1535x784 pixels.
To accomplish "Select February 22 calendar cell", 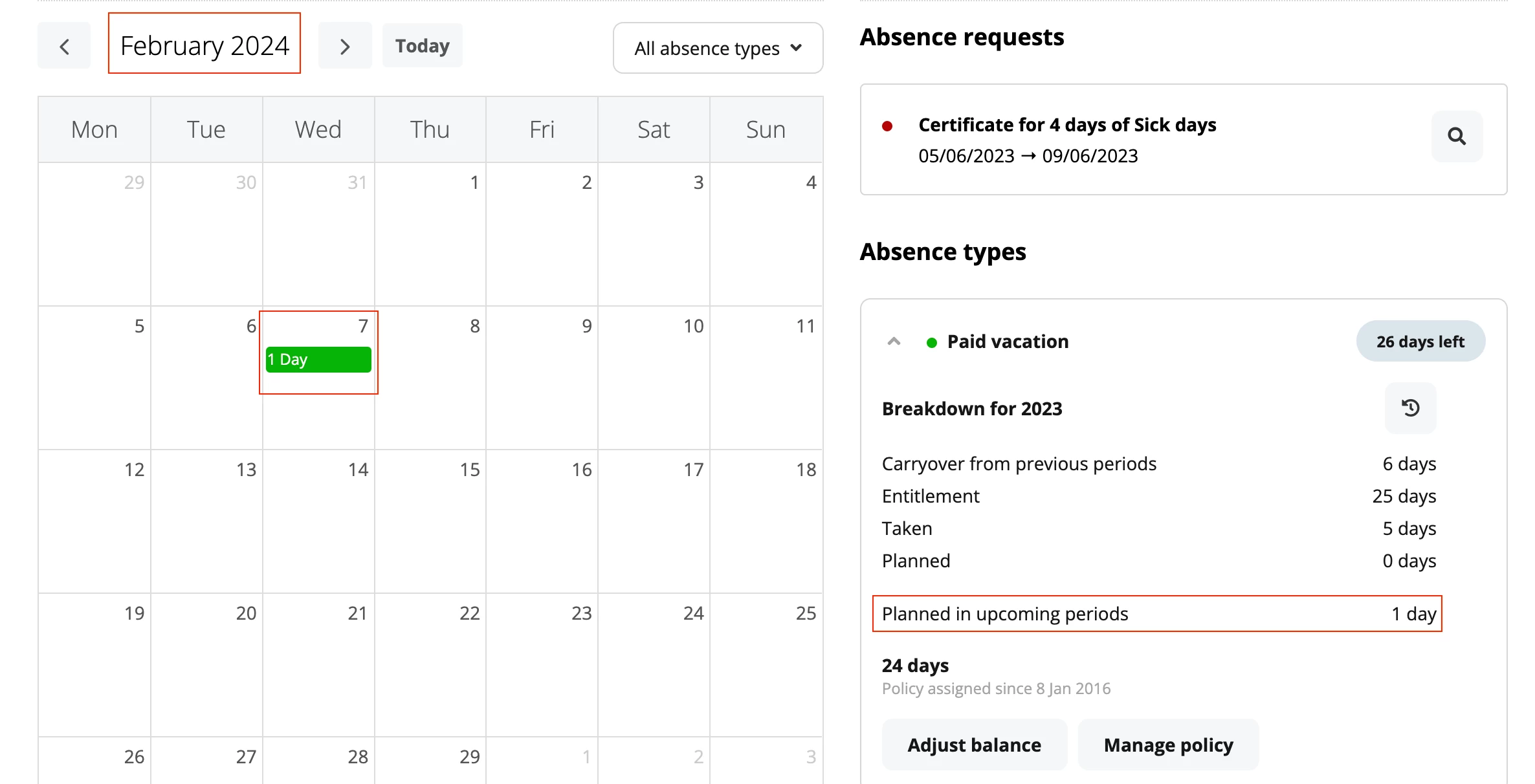I will (x=430, y=665).
